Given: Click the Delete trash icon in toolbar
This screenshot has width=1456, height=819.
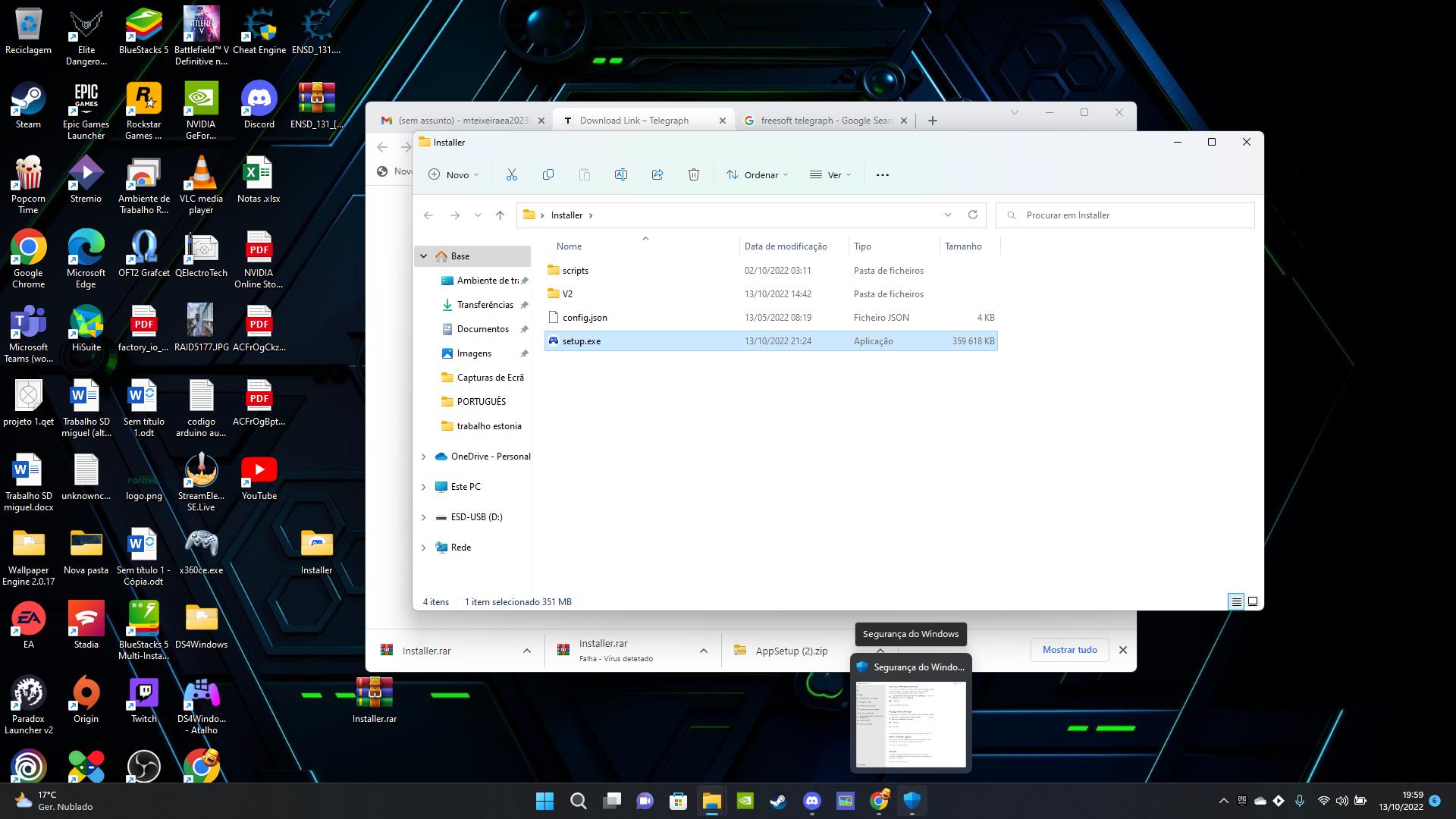Looking at the screenshot, I should pos(693,175).
